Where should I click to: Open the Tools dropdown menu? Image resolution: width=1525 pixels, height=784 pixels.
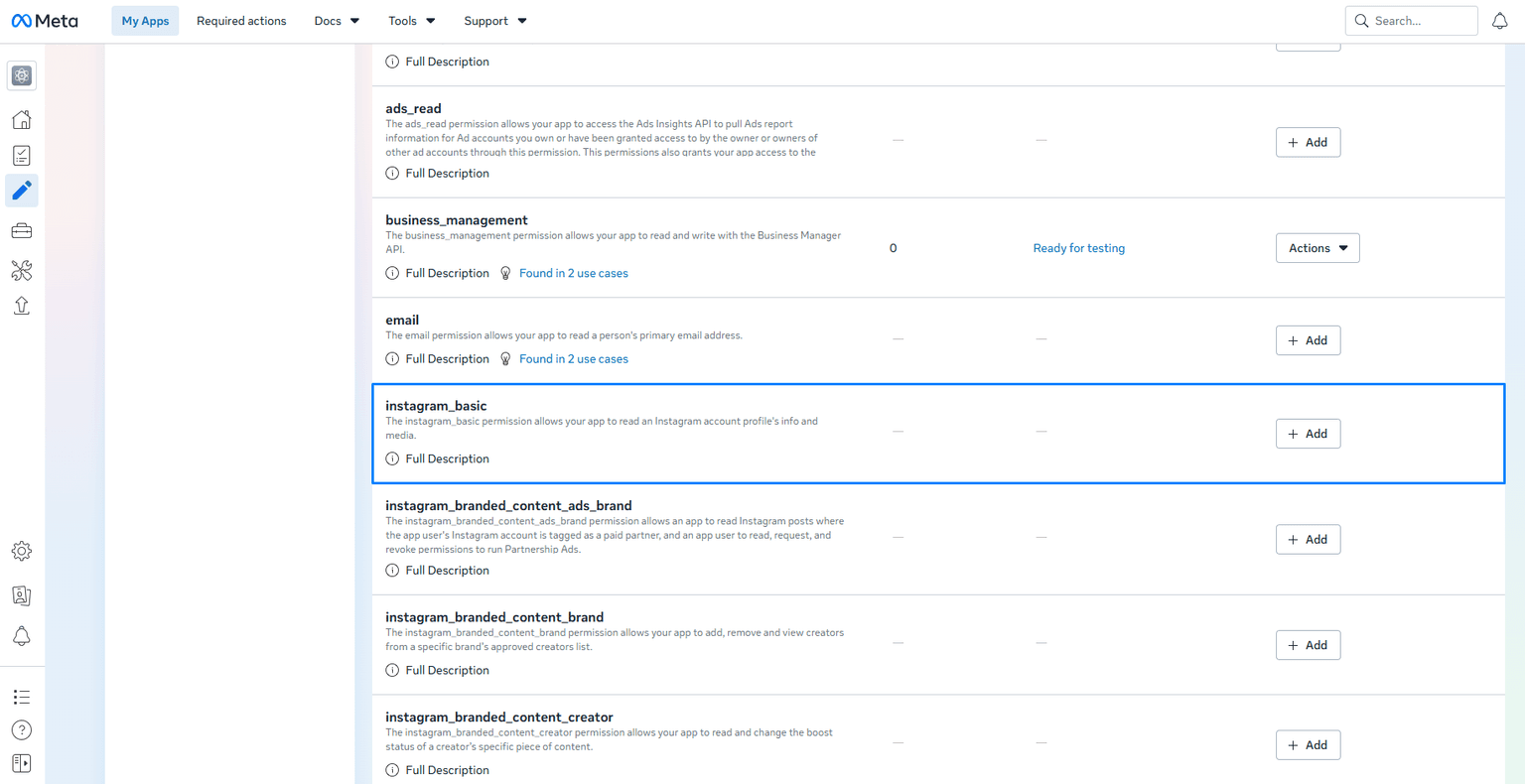411,21
